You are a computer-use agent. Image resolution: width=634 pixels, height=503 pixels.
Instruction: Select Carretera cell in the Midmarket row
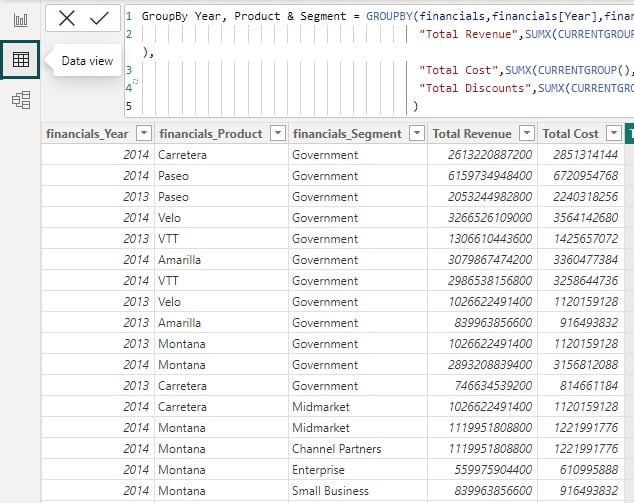click(x=221, y=407)
